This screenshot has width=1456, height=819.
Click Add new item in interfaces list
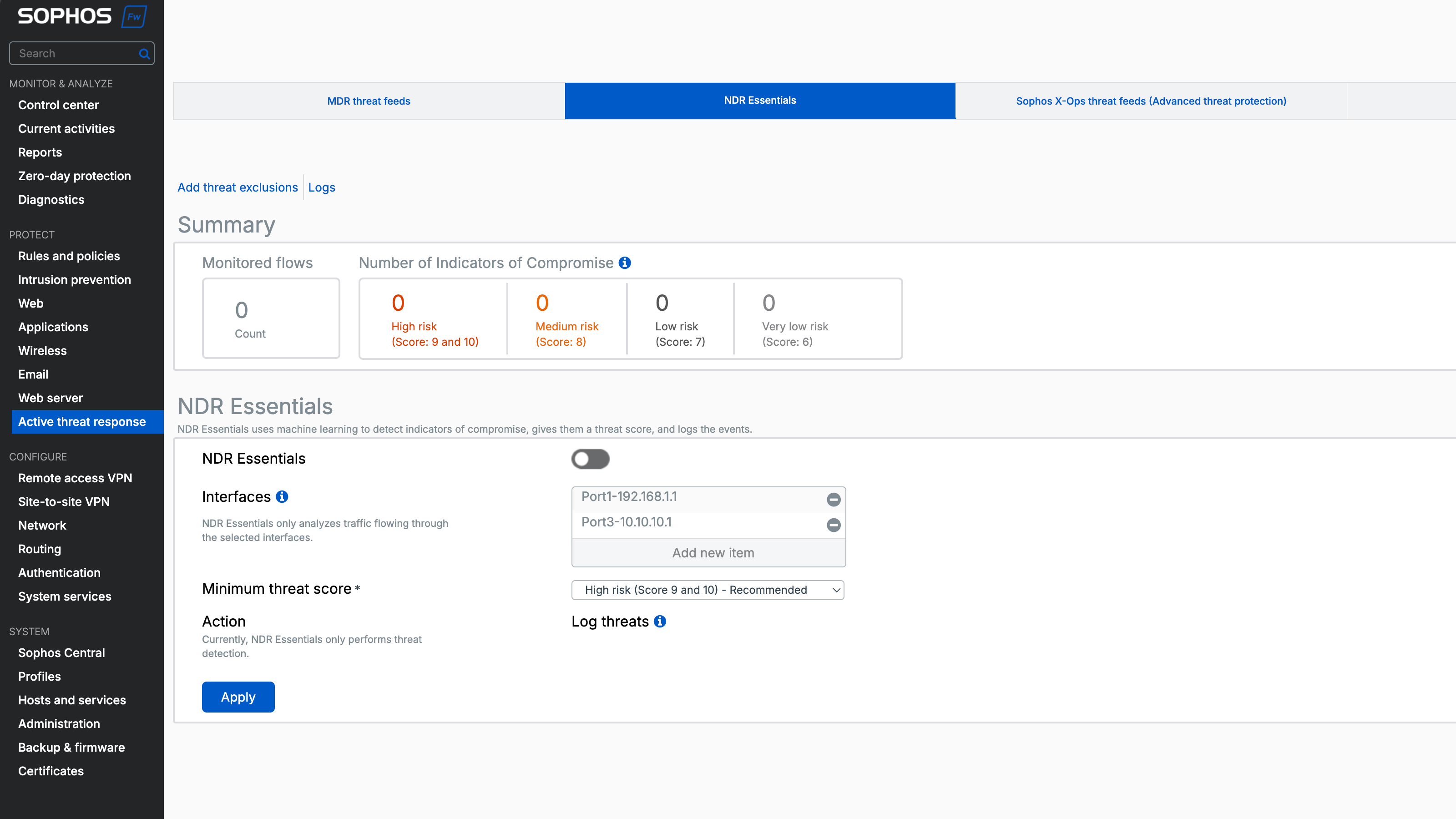(713, 553)
